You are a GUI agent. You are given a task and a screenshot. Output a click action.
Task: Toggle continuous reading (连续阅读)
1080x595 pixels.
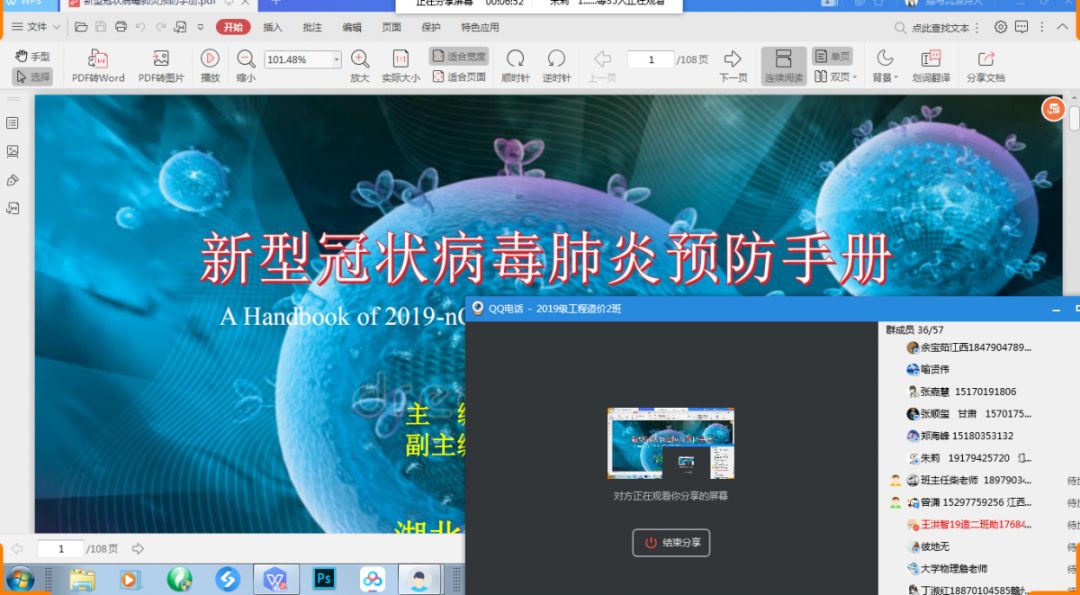click(x=784, y=66)
